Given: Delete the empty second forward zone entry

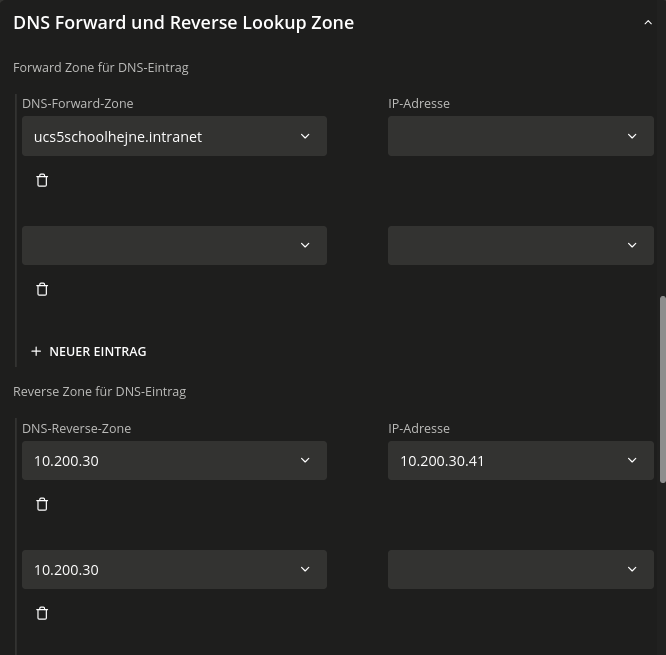Looking at the screenshot, I should [x=42, y=290].
